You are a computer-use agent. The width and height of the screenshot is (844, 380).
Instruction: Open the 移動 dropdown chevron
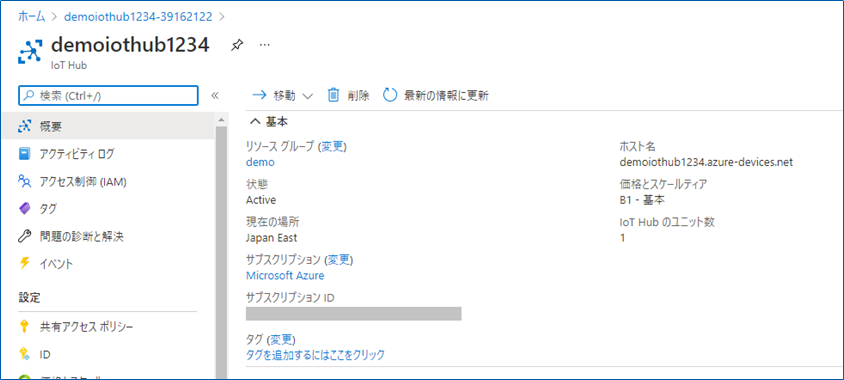coord(308,96)
